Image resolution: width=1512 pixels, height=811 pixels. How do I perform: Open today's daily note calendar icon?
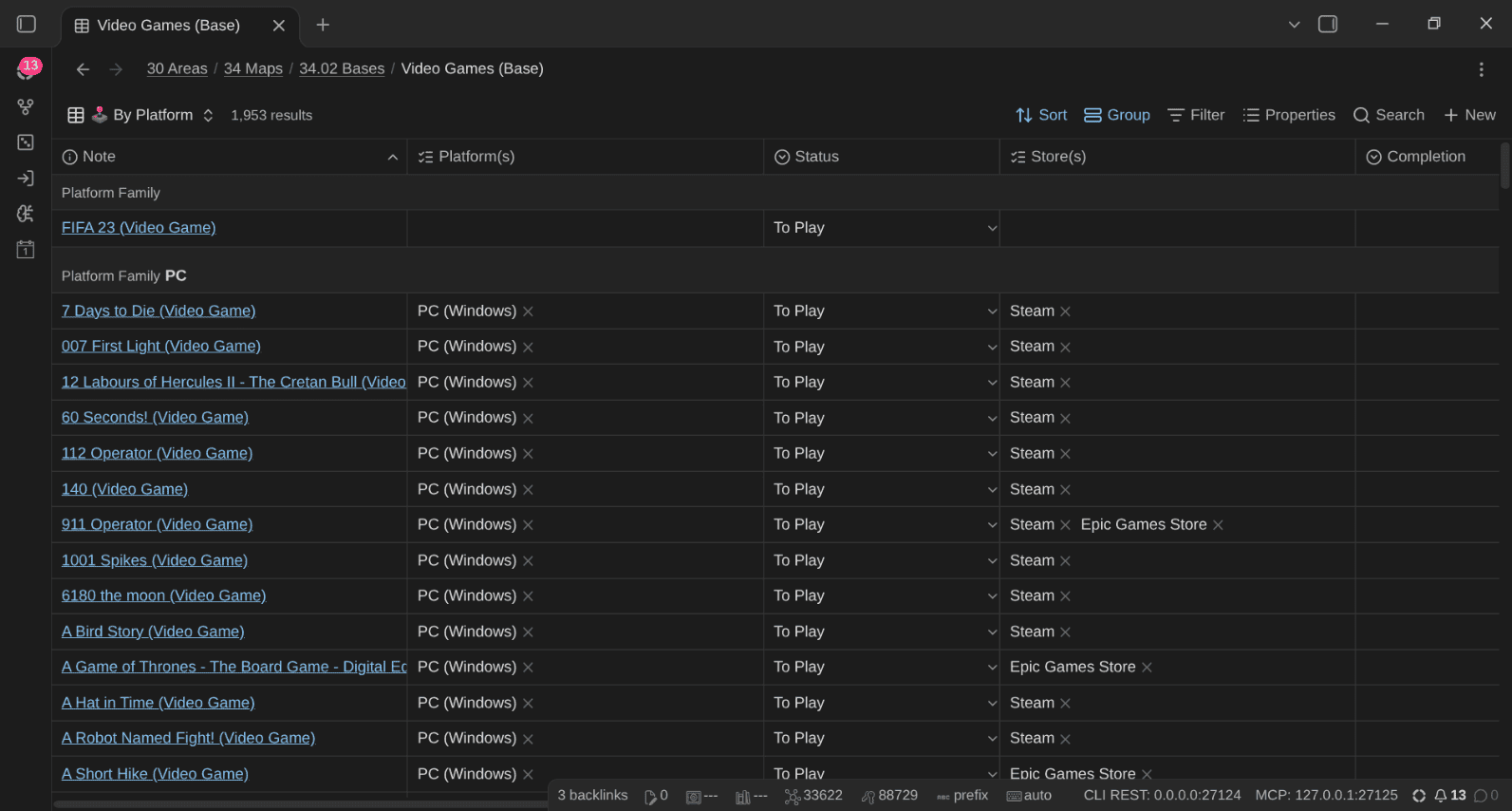click(26, 250)
